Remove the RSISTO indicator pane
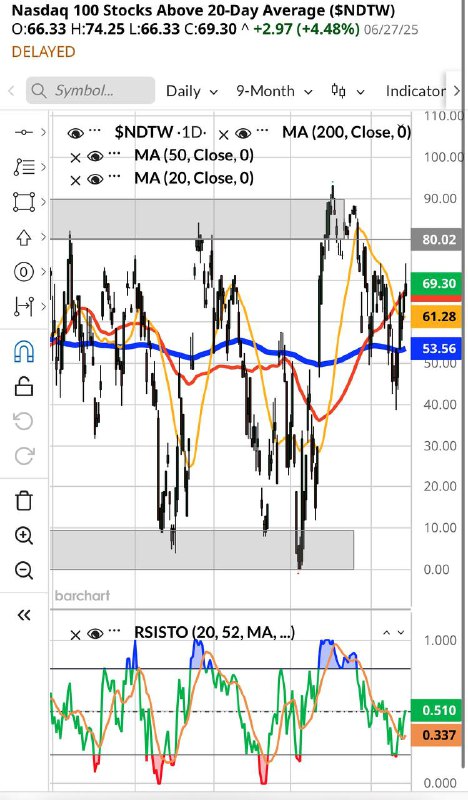 (x=75, y=635)
